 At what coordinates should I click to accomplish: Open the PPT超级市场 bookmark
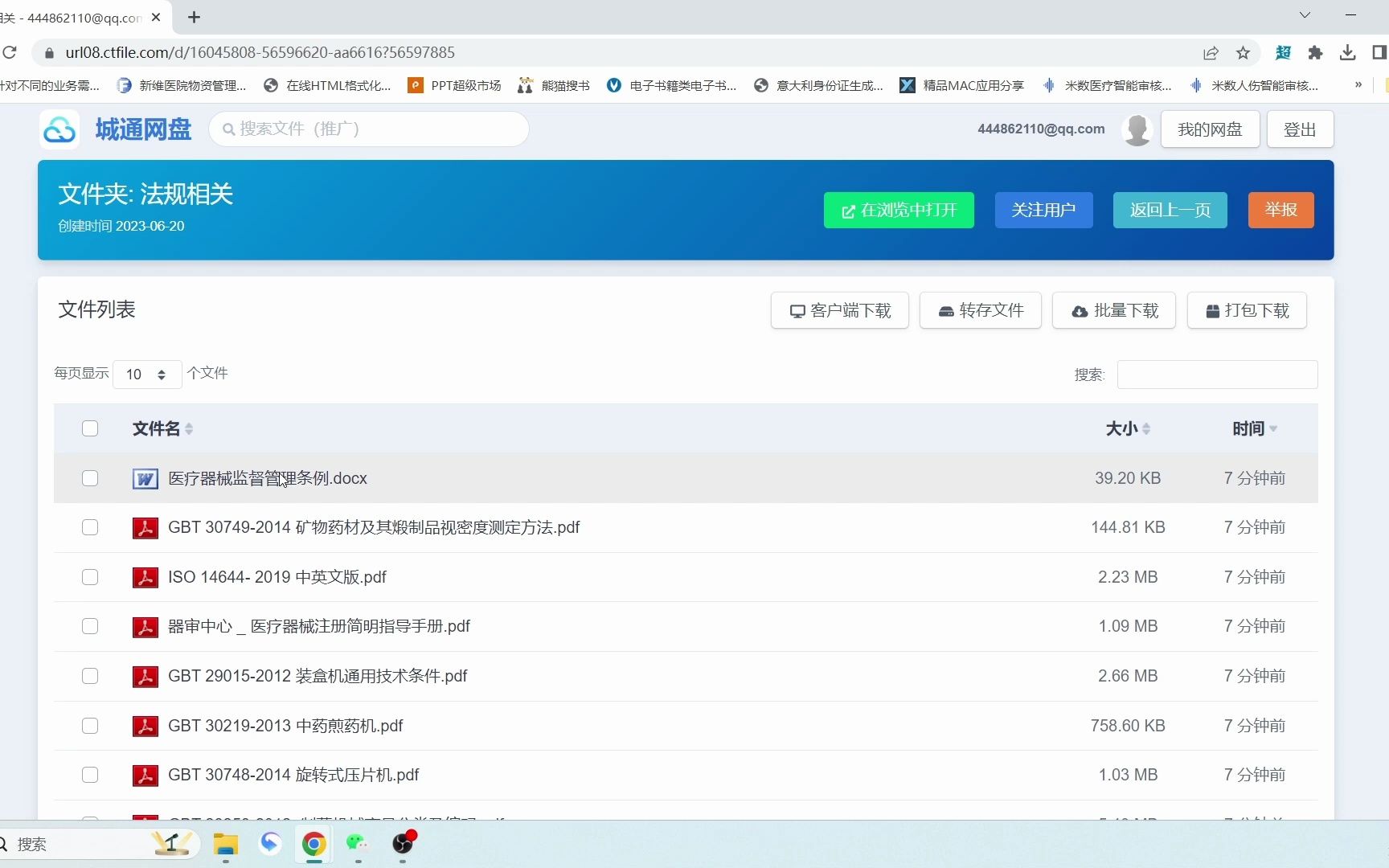point(454,85)
